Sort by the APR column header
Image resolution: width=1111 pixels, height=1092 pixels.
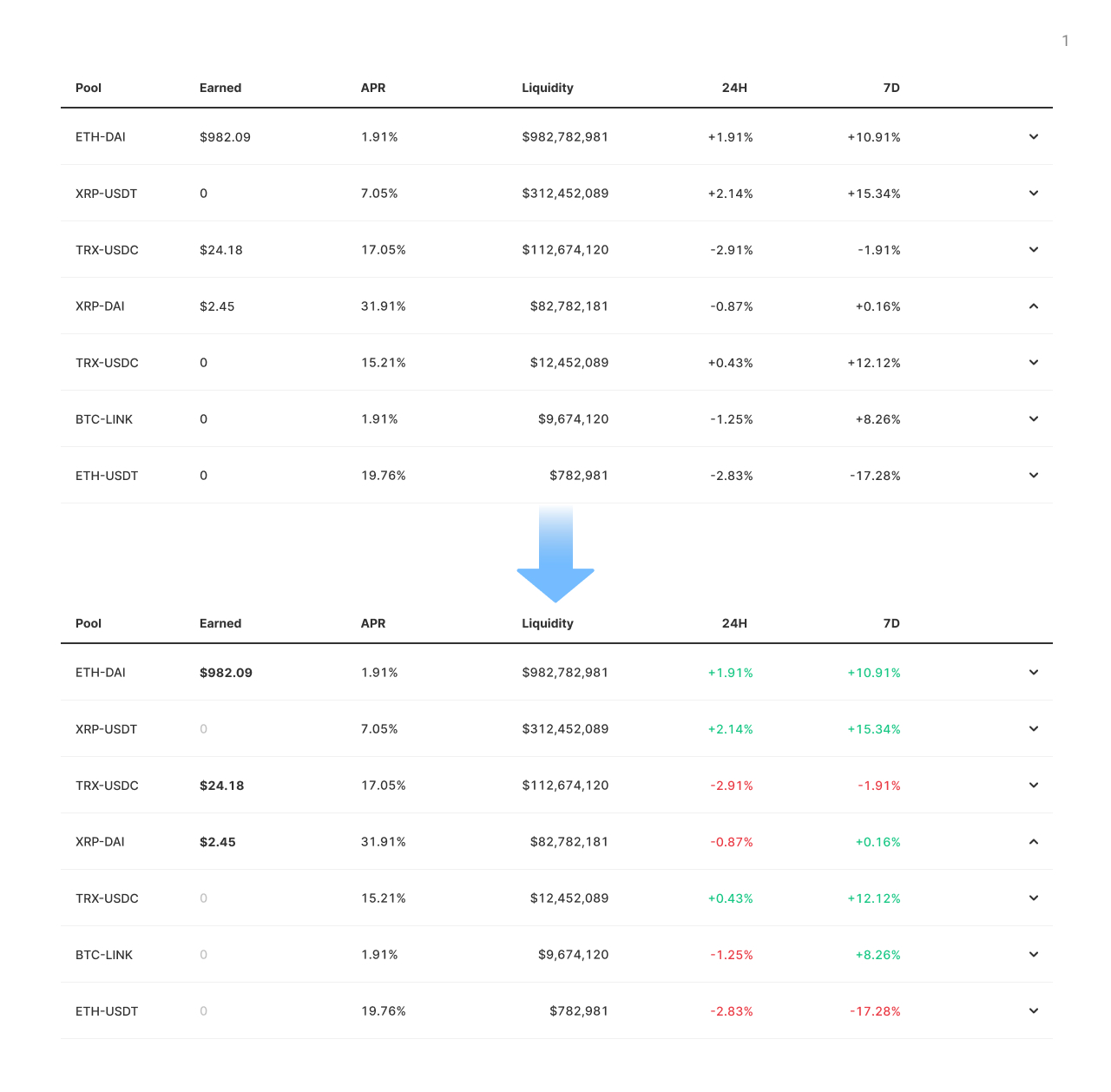click(372, 88)
